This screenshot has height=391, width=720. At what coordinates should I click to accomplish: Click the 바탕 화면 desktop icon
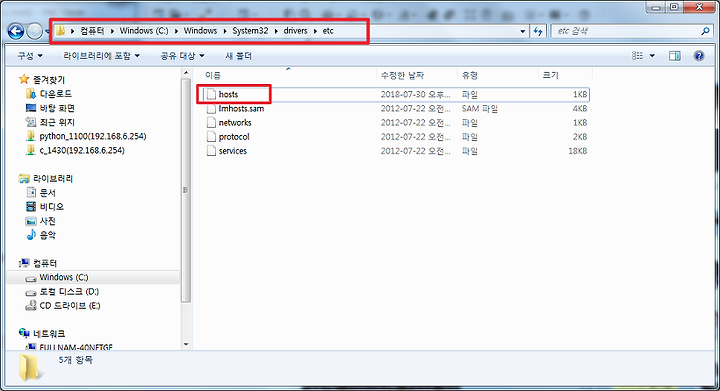coord(31,108)
